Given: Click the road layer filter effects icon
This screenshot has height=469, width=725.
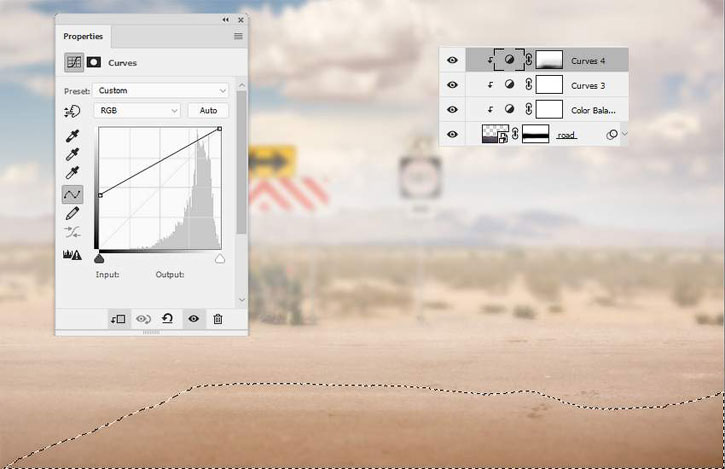Looking at the screenshot, I should 612,135.
